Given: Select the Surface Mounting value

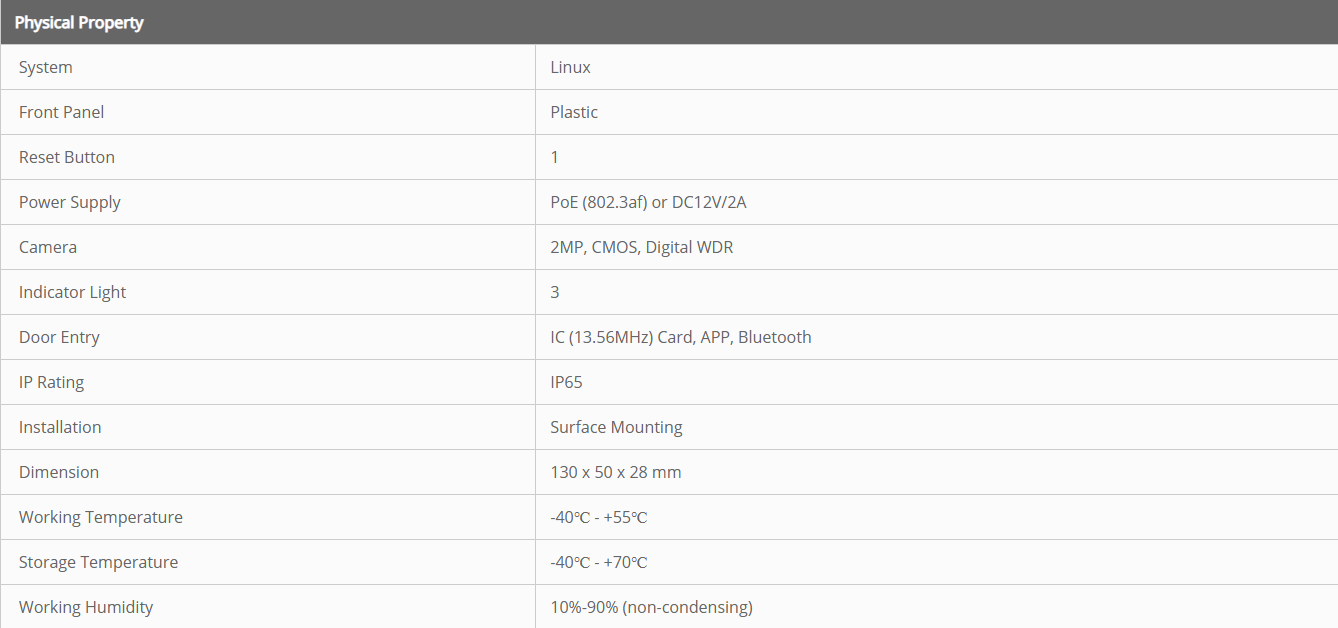Looking at the screenshot, I should point(616,427).
